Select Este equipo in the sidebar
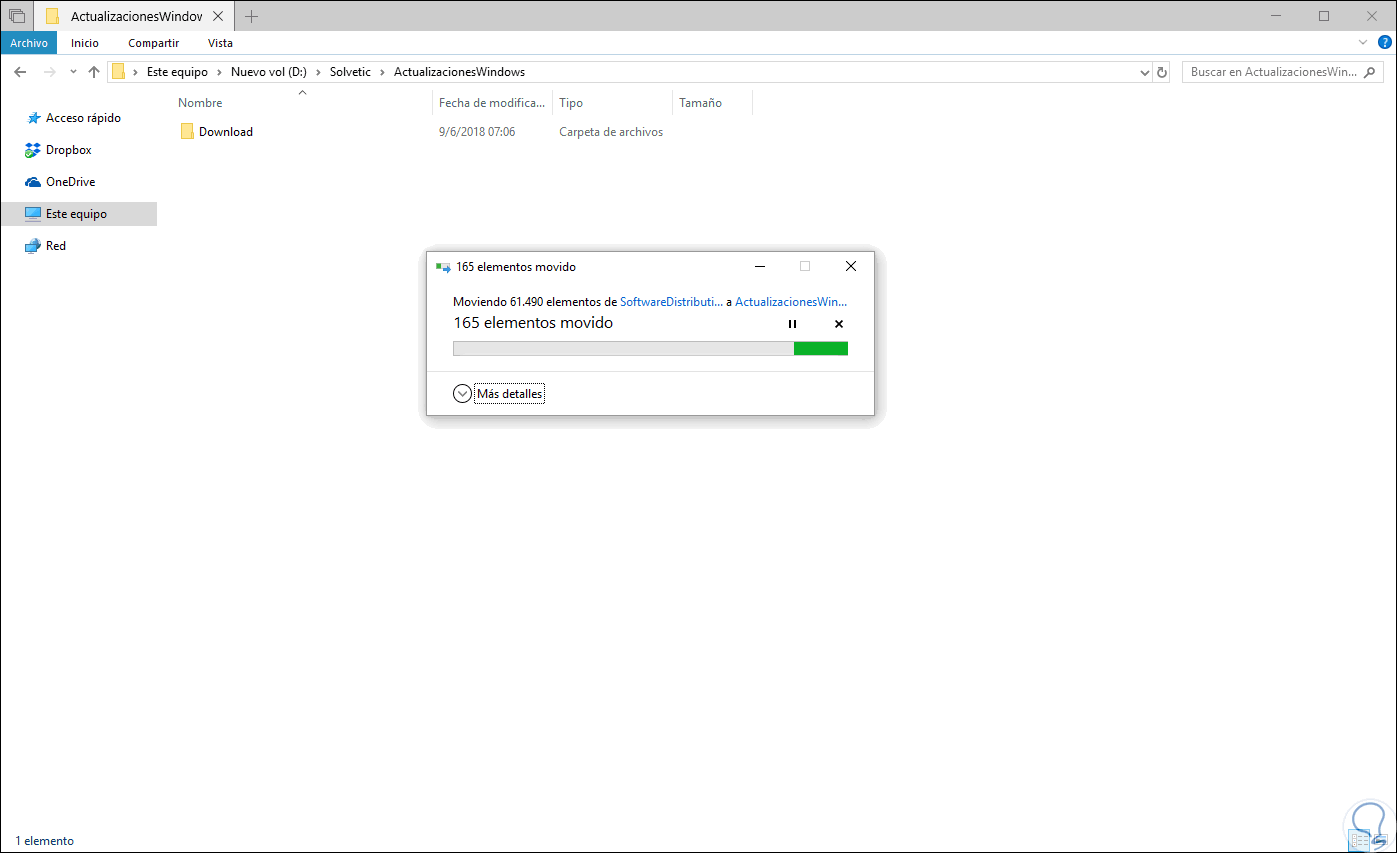The height and width of the screenshot is (853, 1397). click(78, 214)
